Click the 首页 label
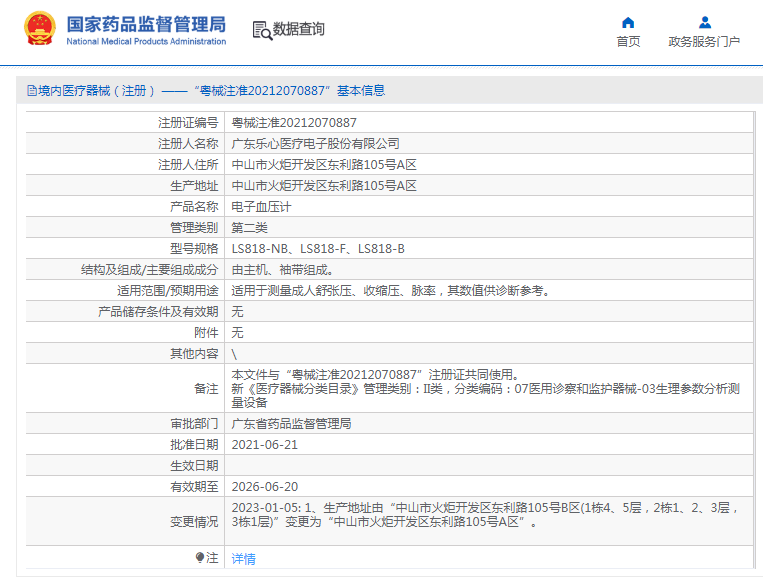The image size is (763, 577). pyautogui.click(x=628, y=42)
